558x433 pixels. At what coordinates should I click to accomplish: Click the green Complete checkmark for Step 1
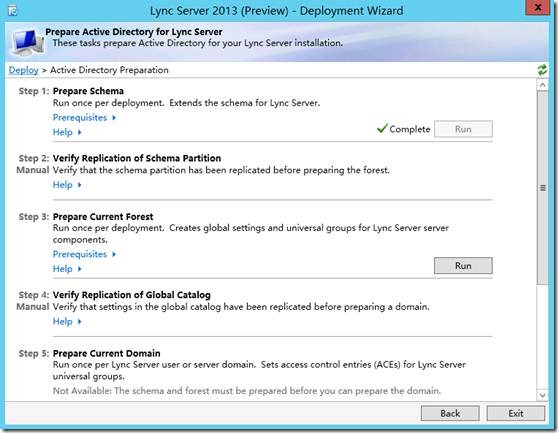tap(382, 128)
